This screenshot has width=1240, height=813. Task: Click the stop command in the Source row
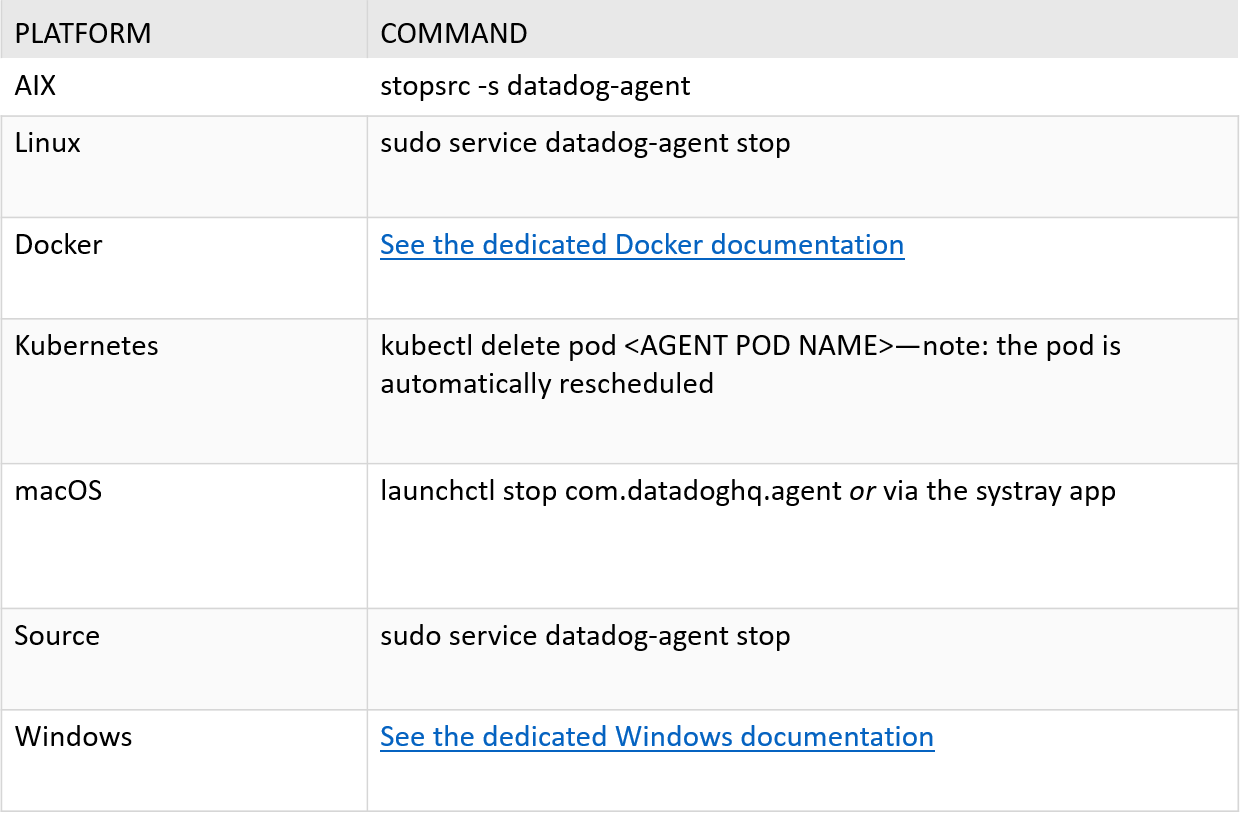585,636
